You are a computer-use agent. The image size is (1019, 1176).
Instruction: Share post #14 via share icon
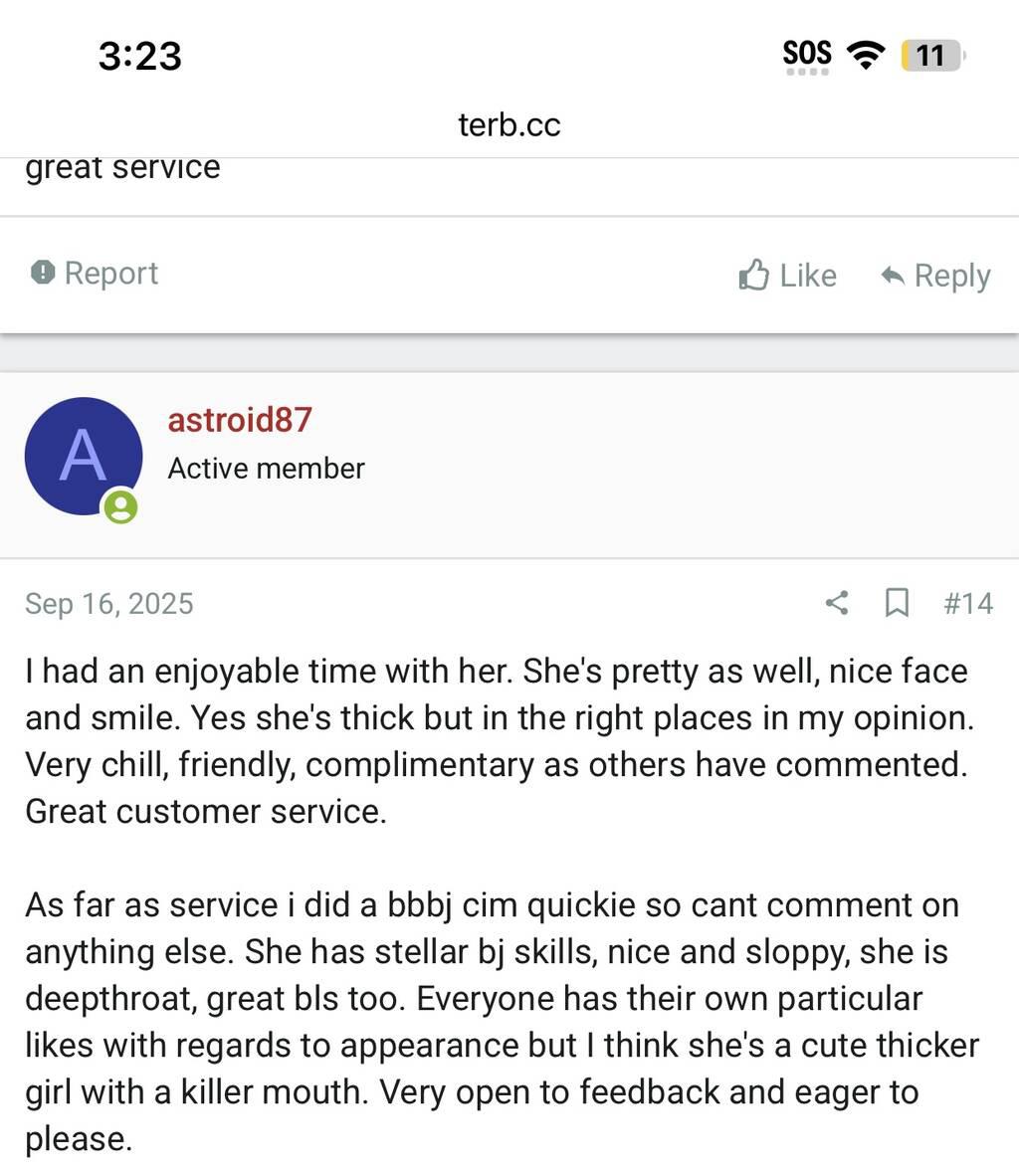click(x=837, y=603)
